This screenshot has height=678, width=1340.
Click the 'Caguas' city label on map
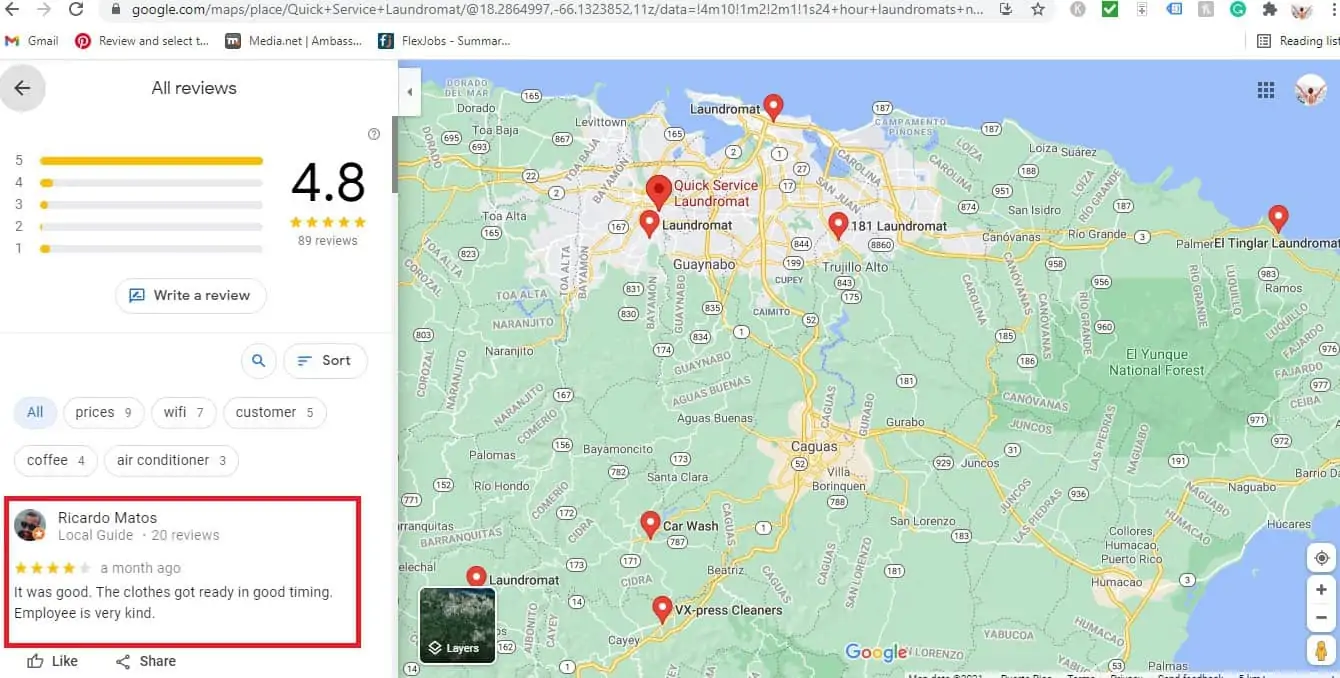814,446
